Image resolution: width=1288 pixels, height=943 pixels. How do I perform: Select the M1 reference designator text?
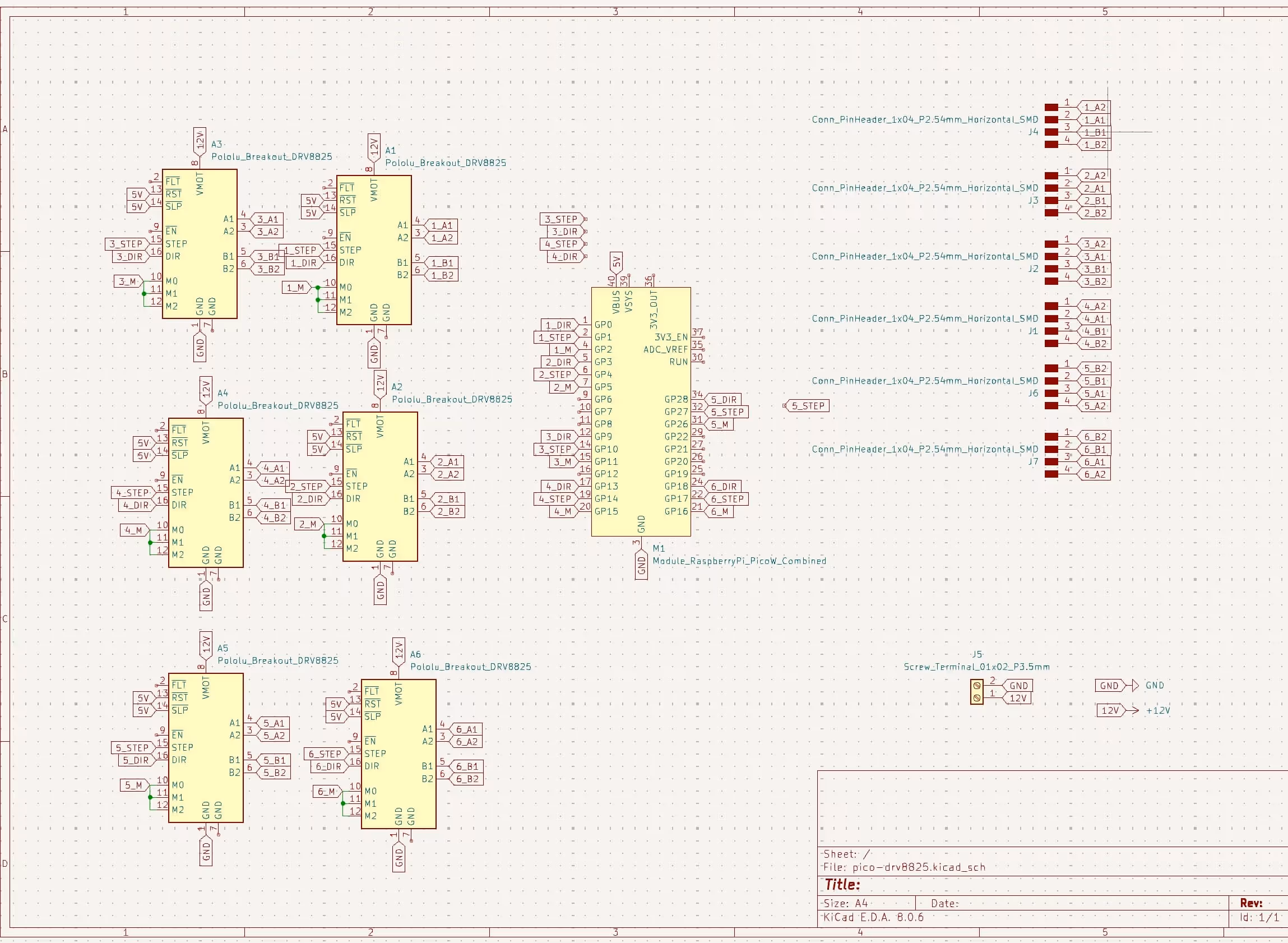pyautogui.click(x=659, y=548)
